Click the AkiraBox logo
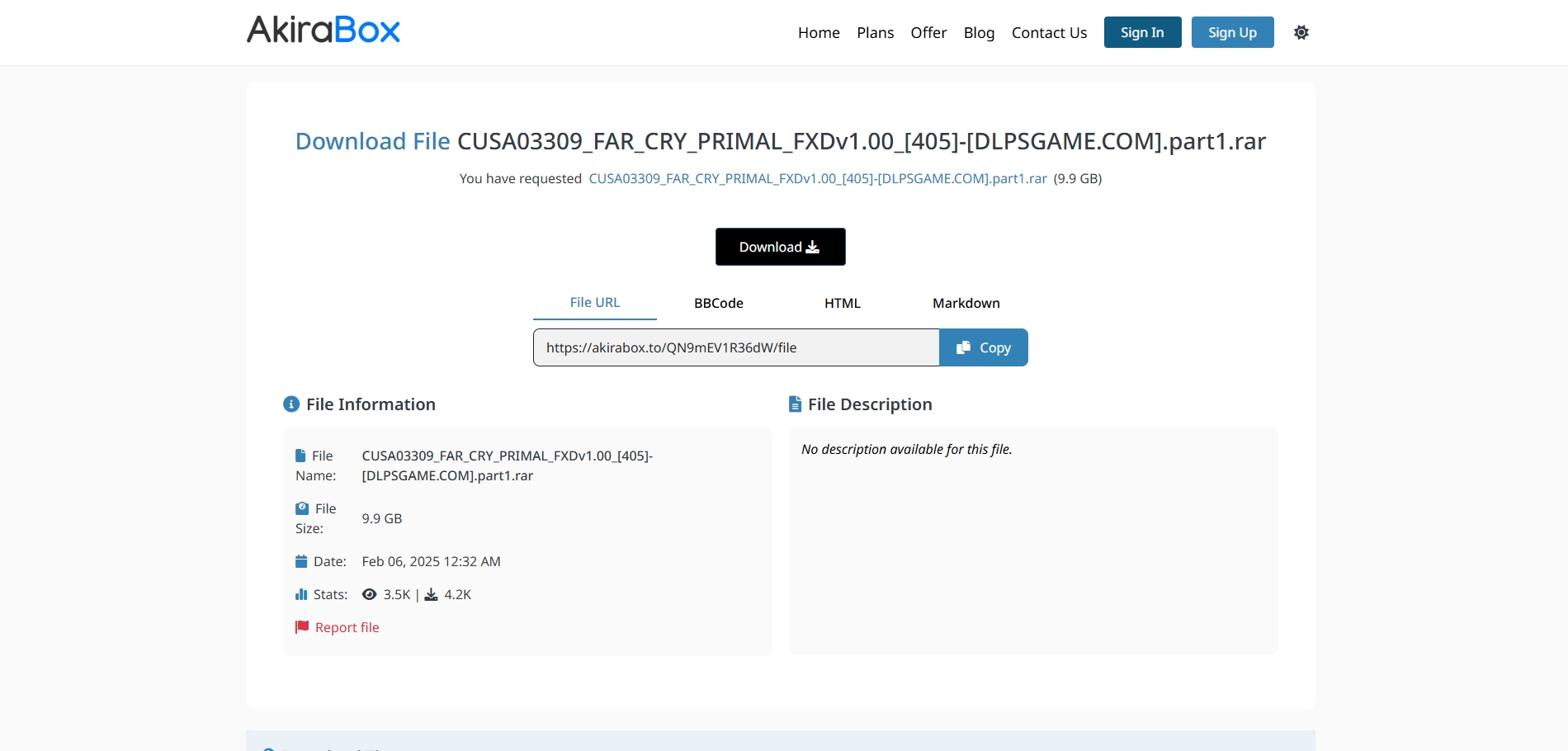 (x=324, y=31)
